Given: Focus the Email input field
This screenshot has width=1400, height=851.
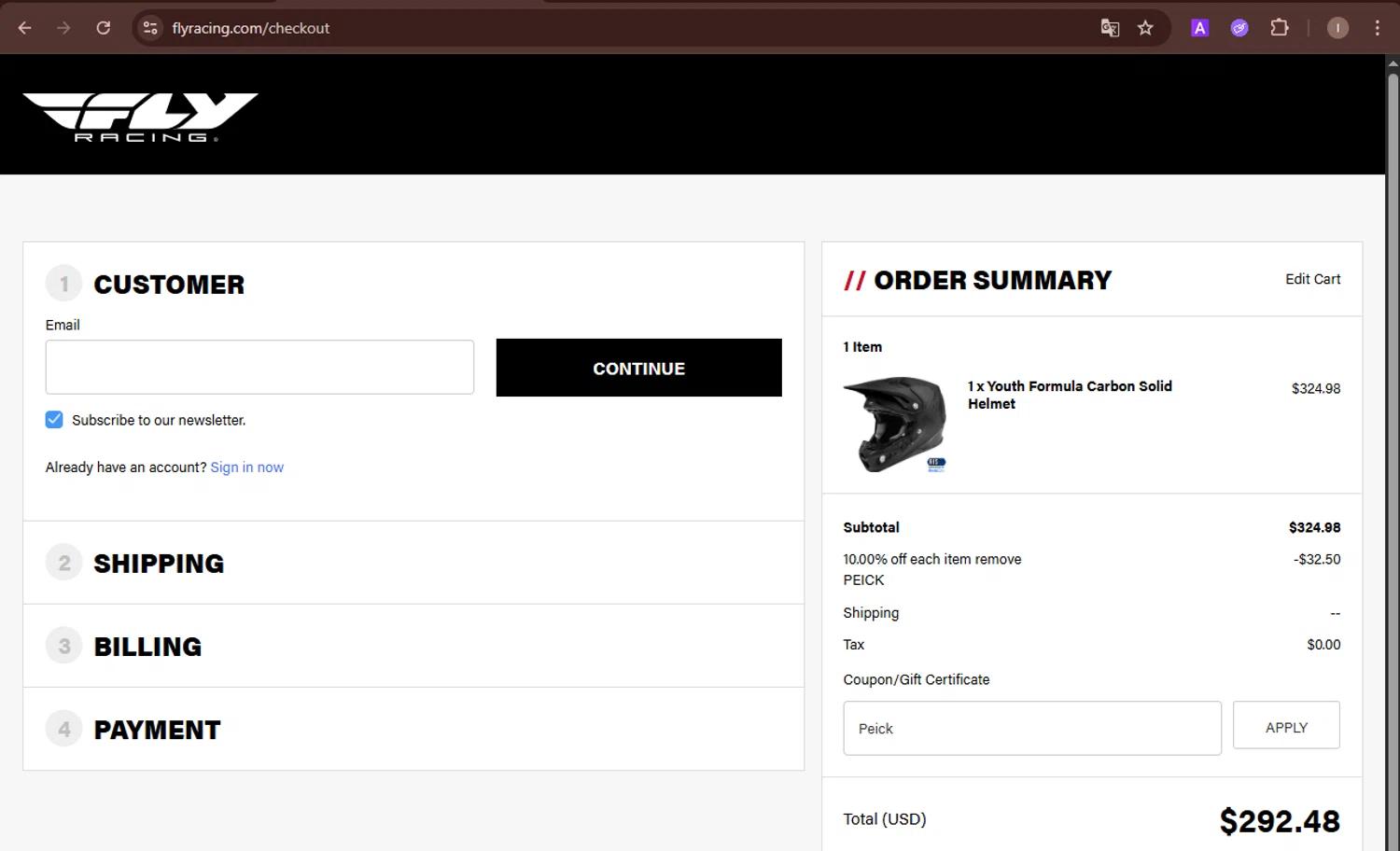Looking at the screenshot, I should (259, 367).
